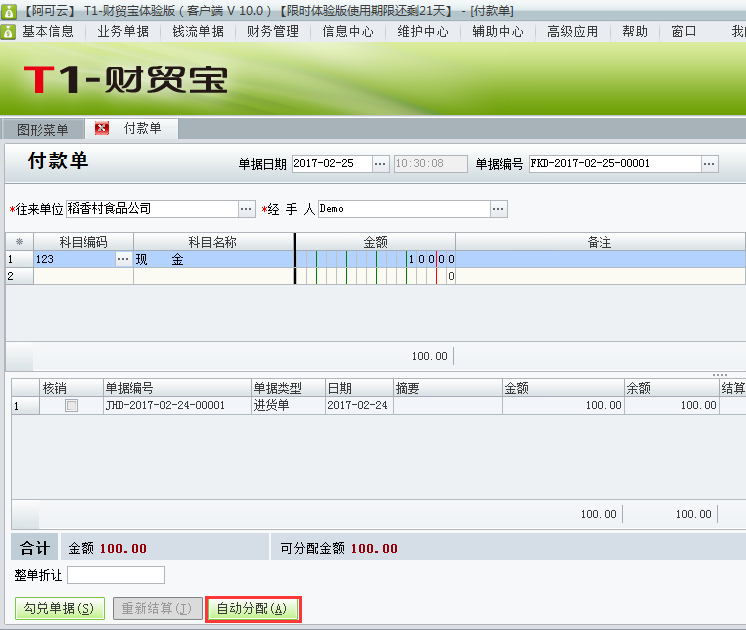Viewport: 746px width, 630px height.
Task: Click the 整单折让 input field
Action: click(x=116, y=575)
